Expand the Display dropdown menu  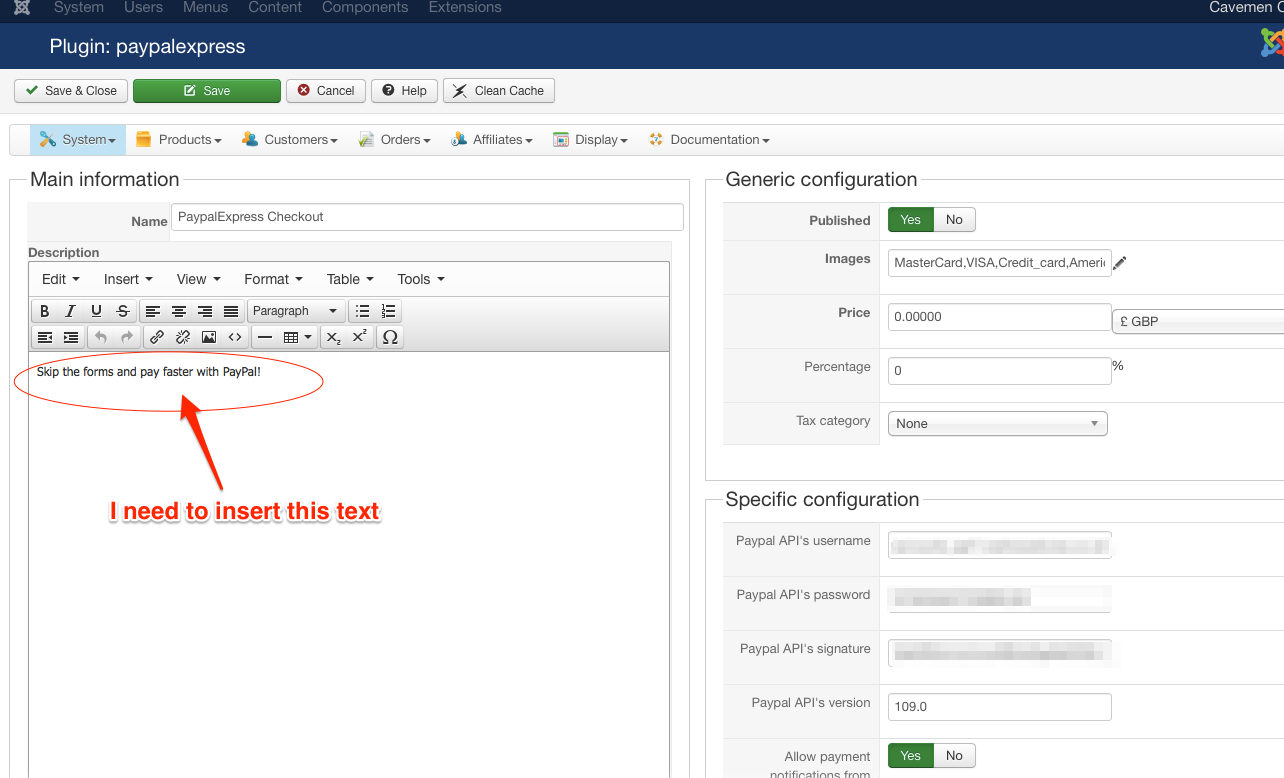[590, 140]
